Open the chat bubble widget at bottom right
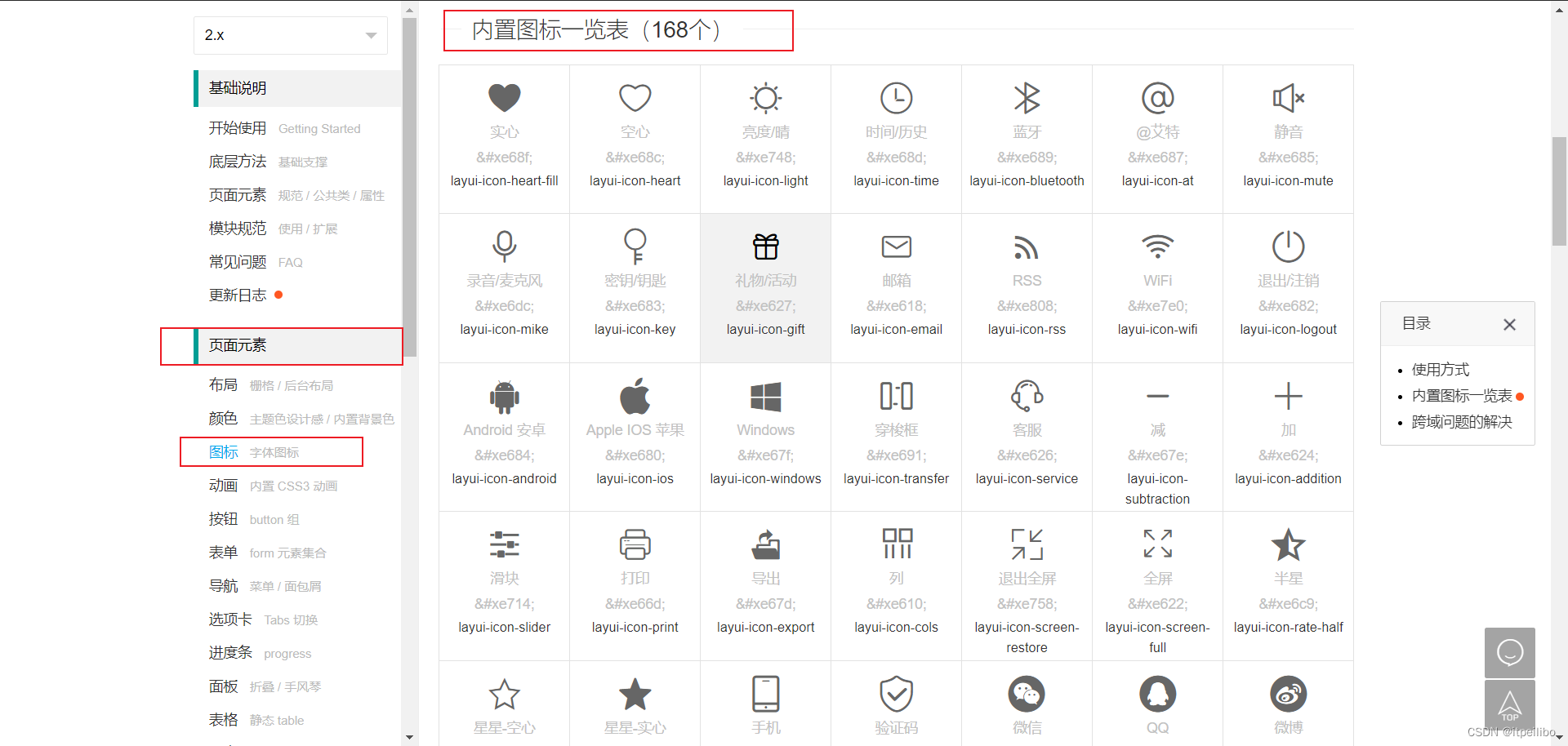Screen dimensions: 1568x746 [1510, 653]
